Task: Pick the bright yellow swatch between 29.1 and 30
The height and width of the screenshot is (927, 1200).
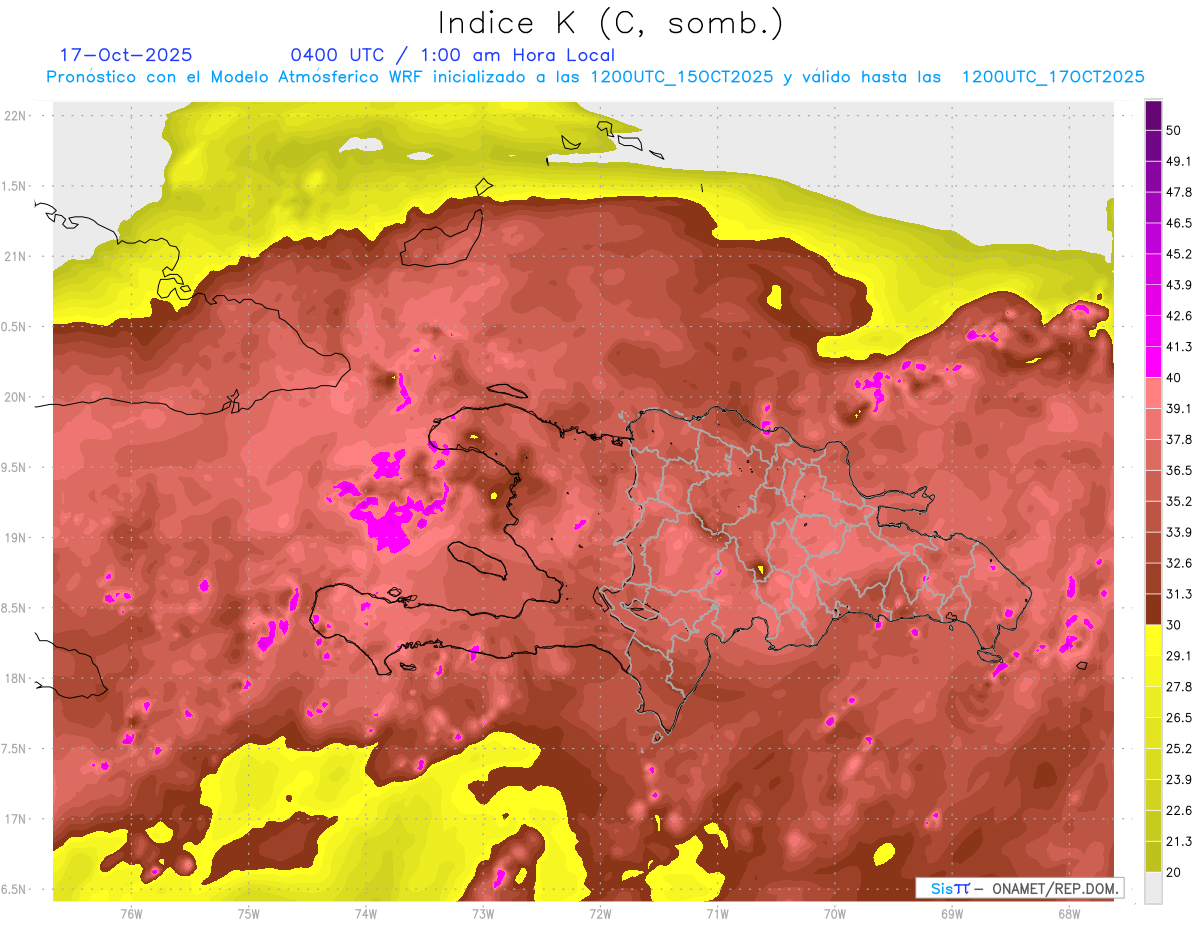Action: (1153, 641)
